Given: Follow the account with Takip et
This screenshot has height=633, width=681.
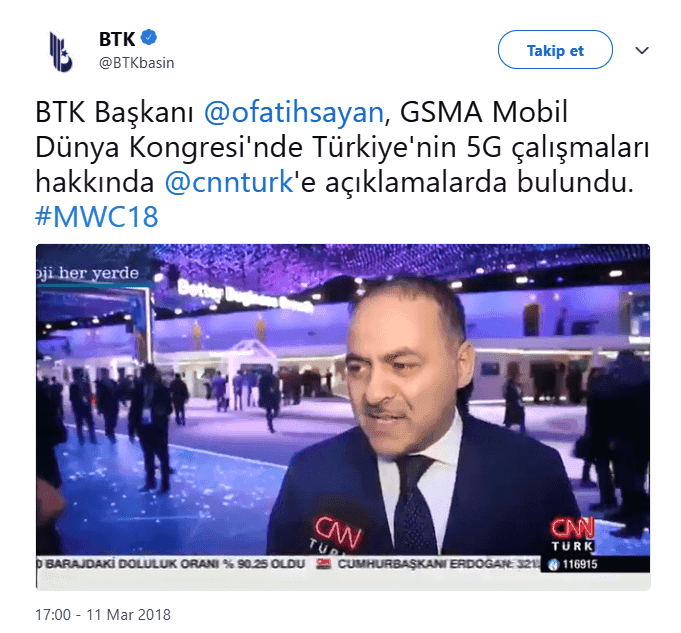Looking at the screenshot, I should (x=555, y=50).
